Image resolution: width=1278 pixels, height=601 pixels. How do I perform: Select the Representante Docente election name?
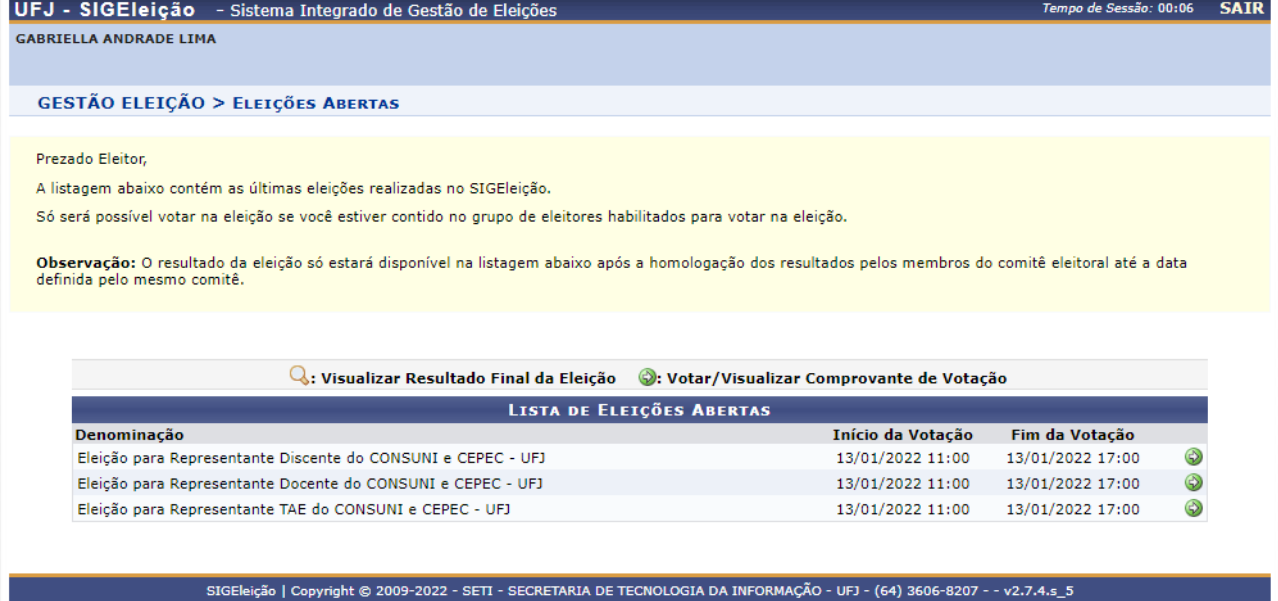point(310,484)
